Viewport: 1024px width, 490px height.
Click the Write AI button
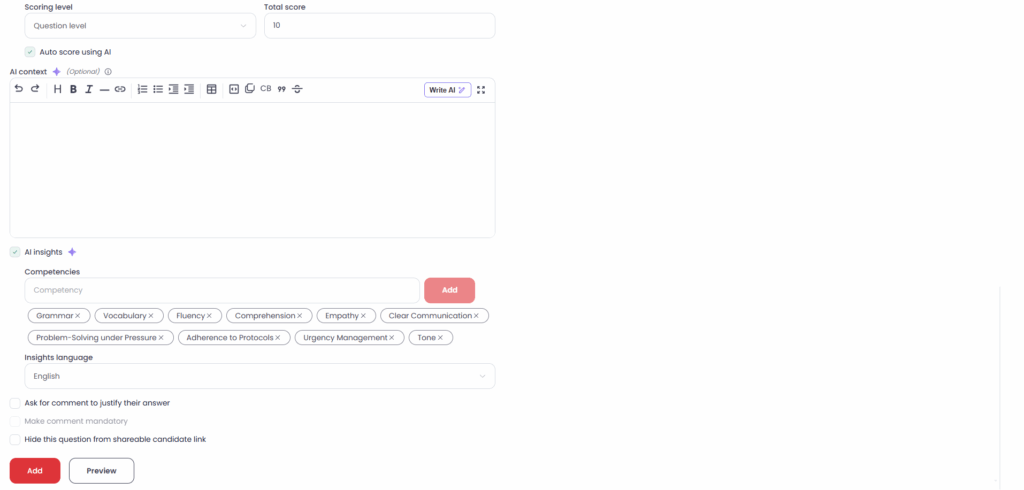(x=447, y=90)
